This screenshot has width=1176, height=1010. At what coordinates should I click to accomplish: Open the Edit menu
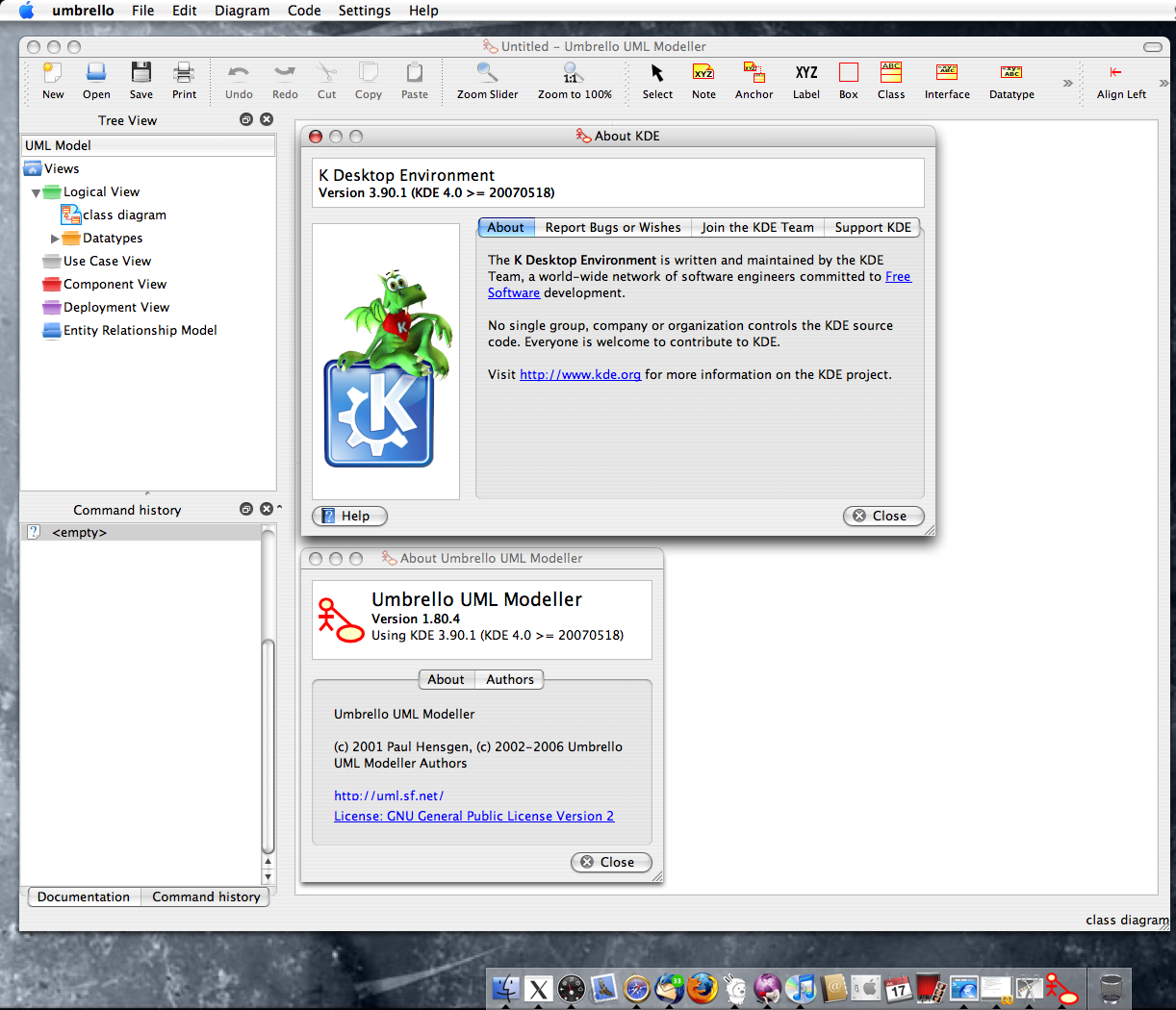[x=185, y=11]
